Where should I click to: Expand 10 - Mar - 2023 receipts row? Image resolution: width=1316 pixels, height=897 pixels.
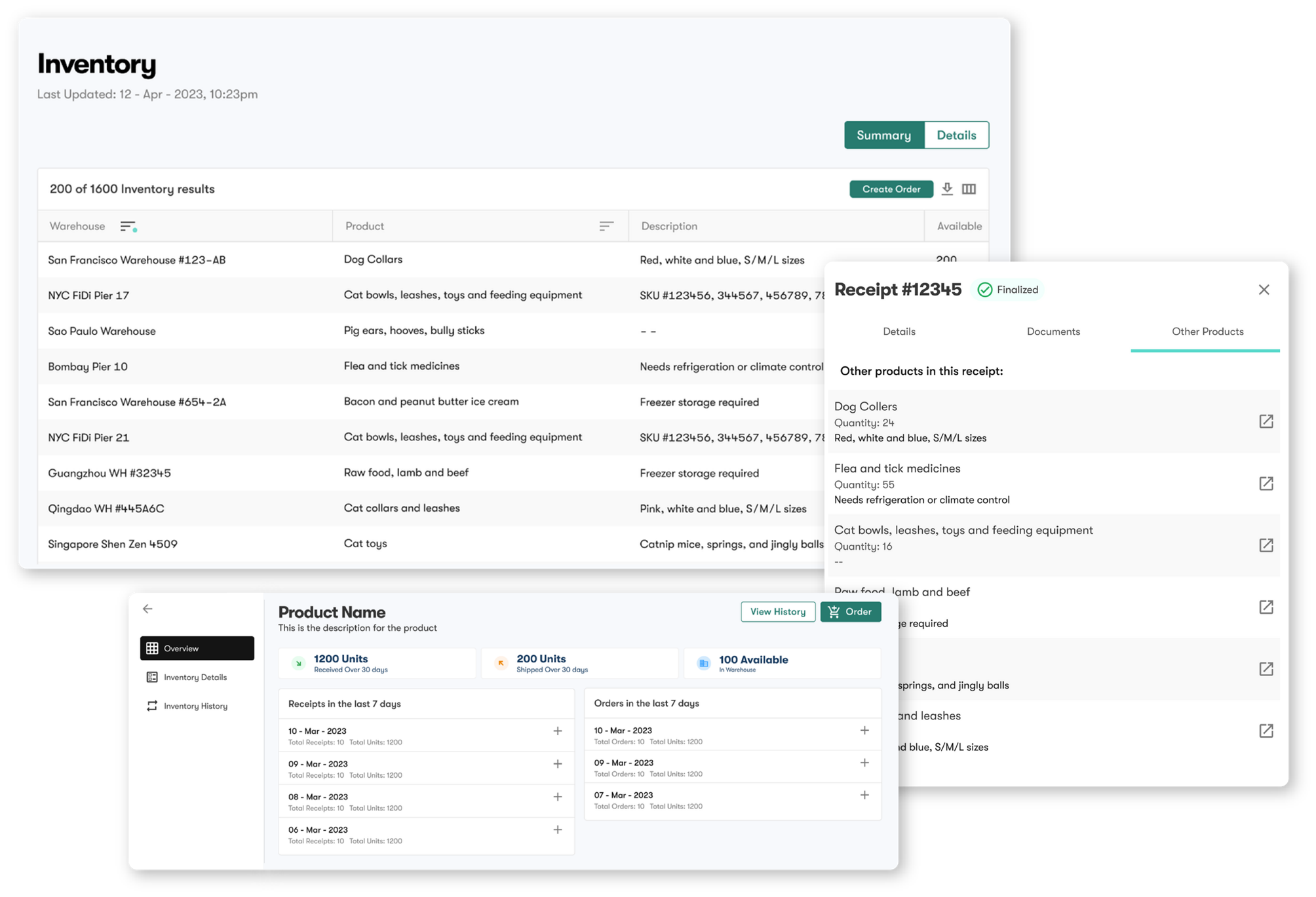pyautogui.click(x=558, y=731)
